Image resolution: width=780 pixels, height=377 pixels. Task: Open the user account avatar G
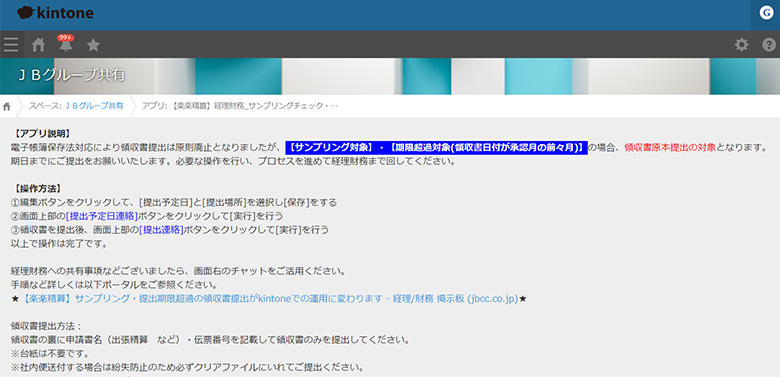[766, 14]
